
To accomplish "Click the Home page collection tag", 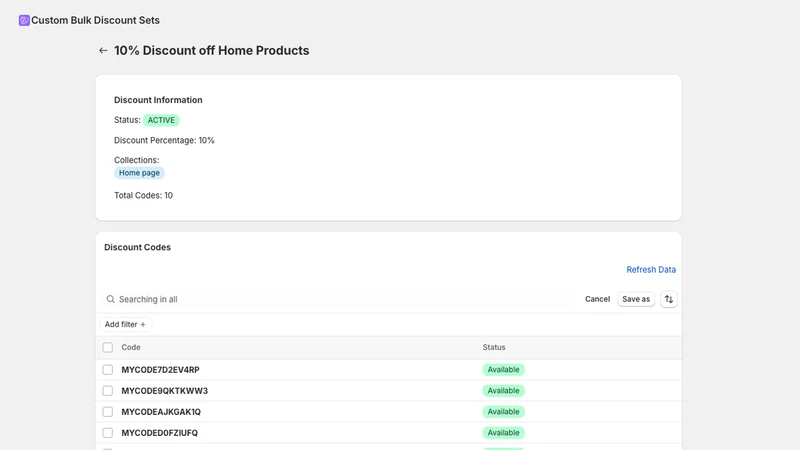I will pos(139,173).
